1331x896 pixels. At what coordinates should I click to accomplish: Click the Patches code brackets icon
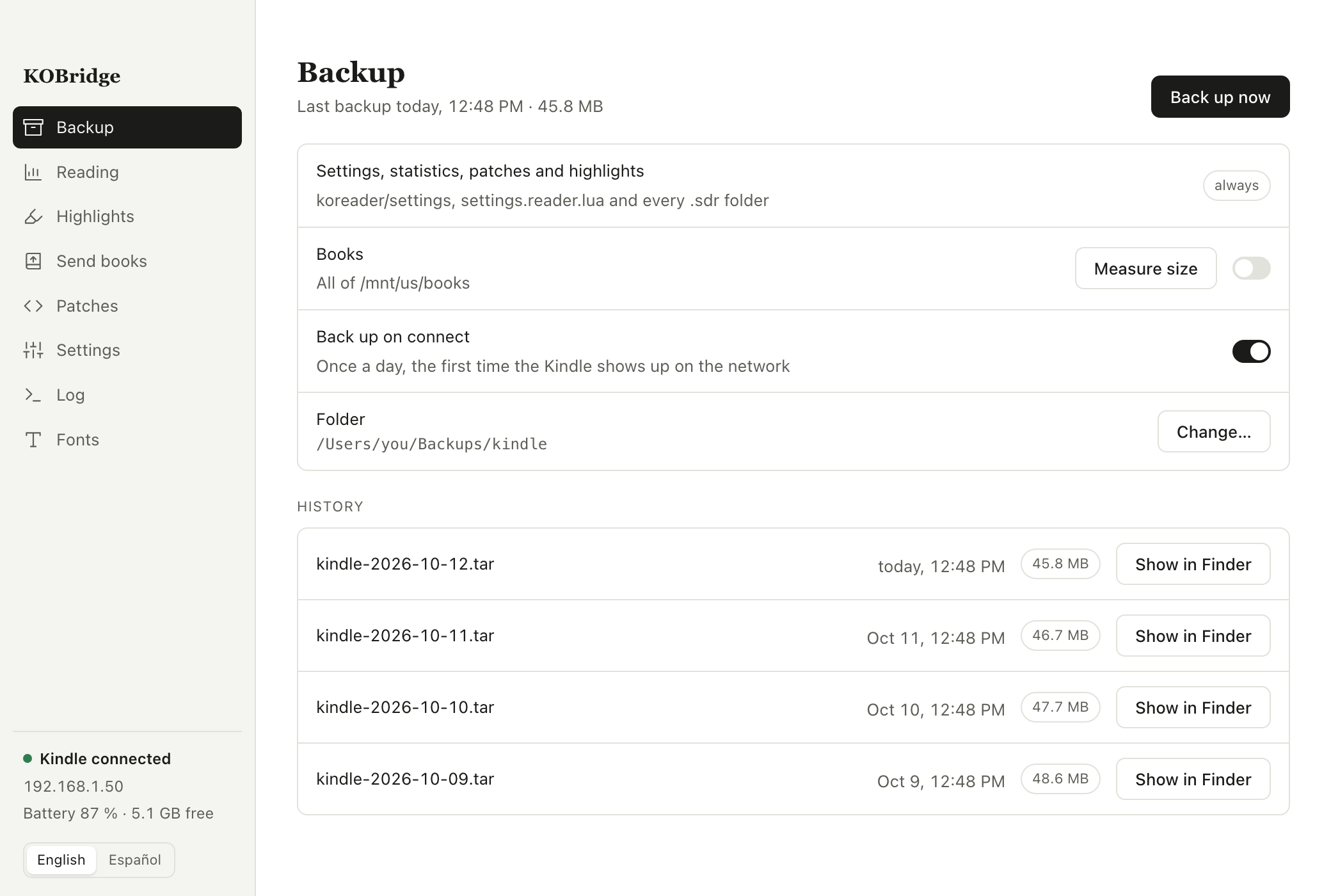(x=33, y=306)
